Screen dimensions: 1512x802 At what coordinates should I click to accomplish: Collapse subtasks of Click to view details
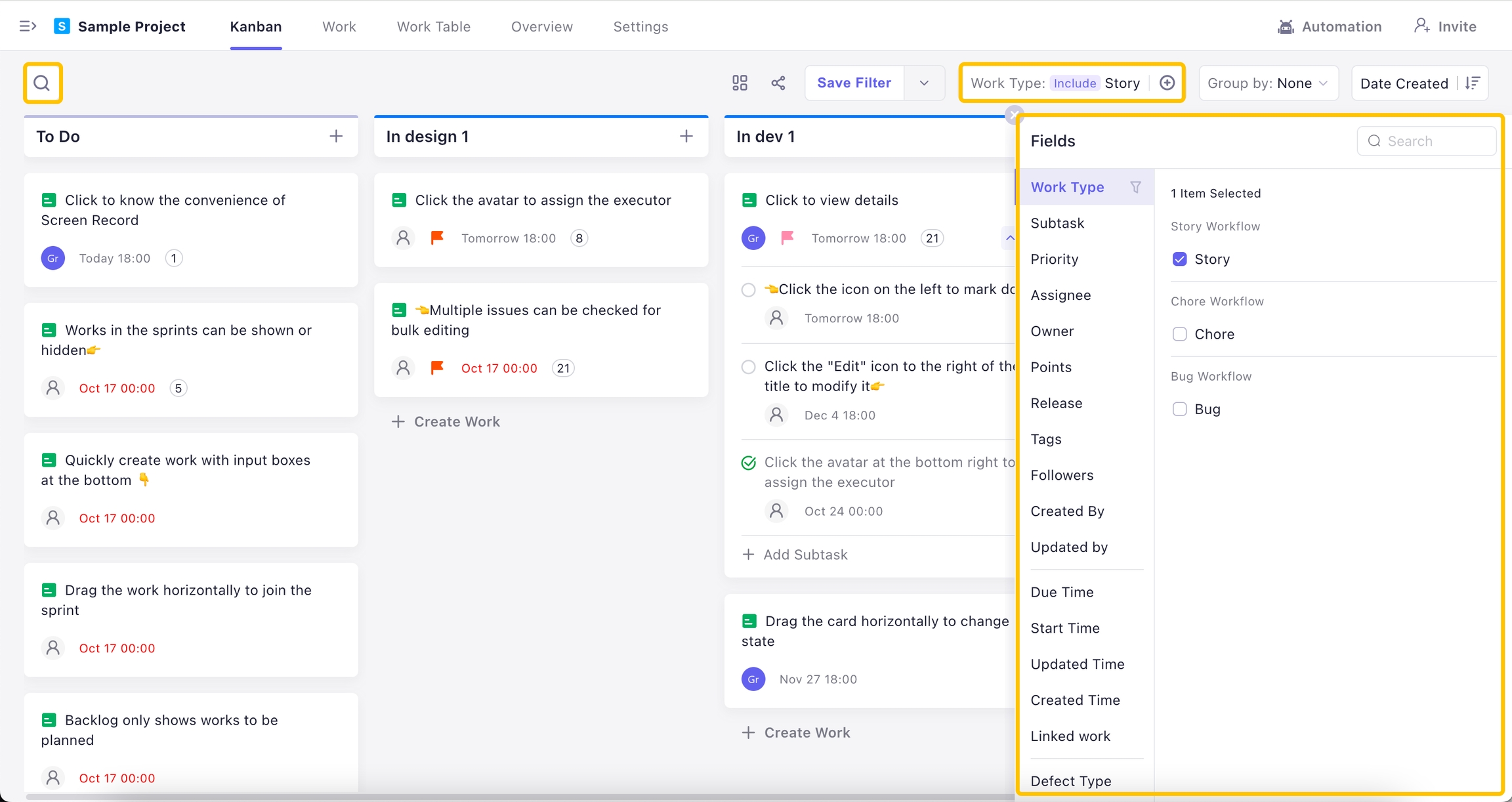1009,238
